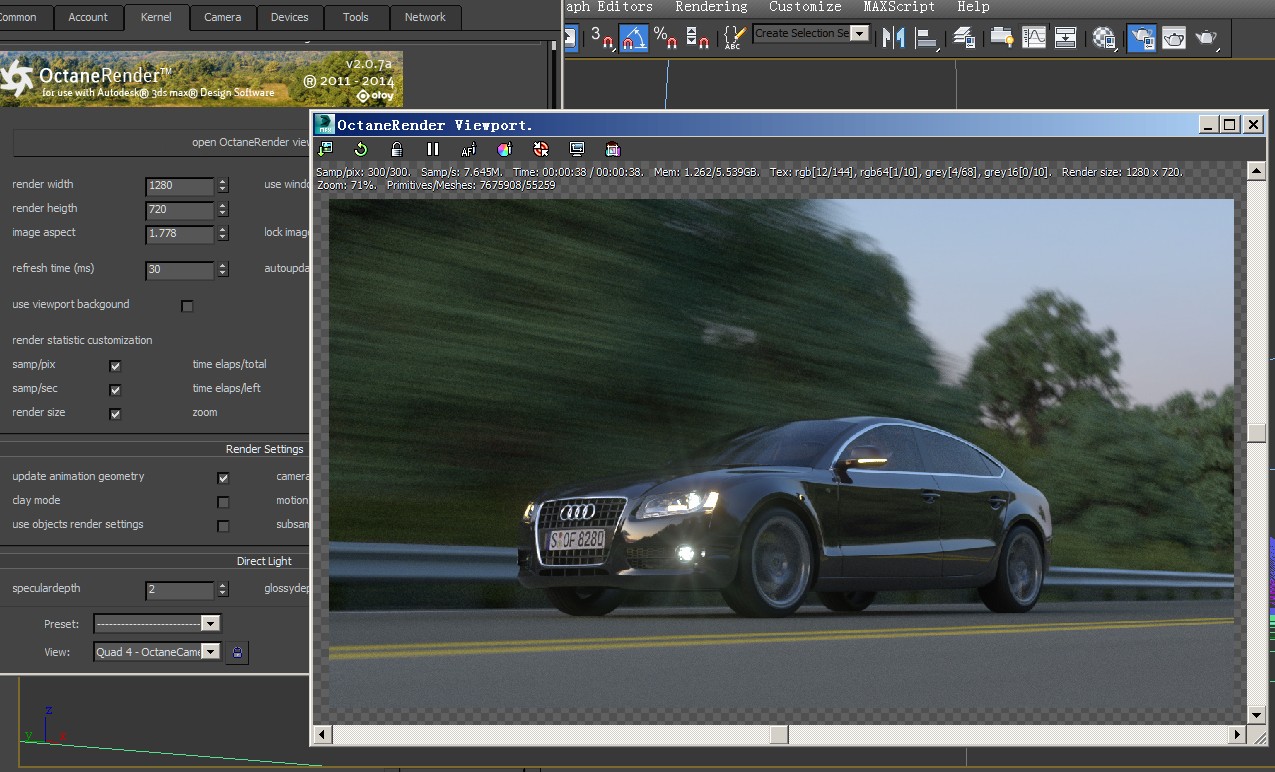Switch to the Tools tab
1275x772 pixels.
point(356,17)
